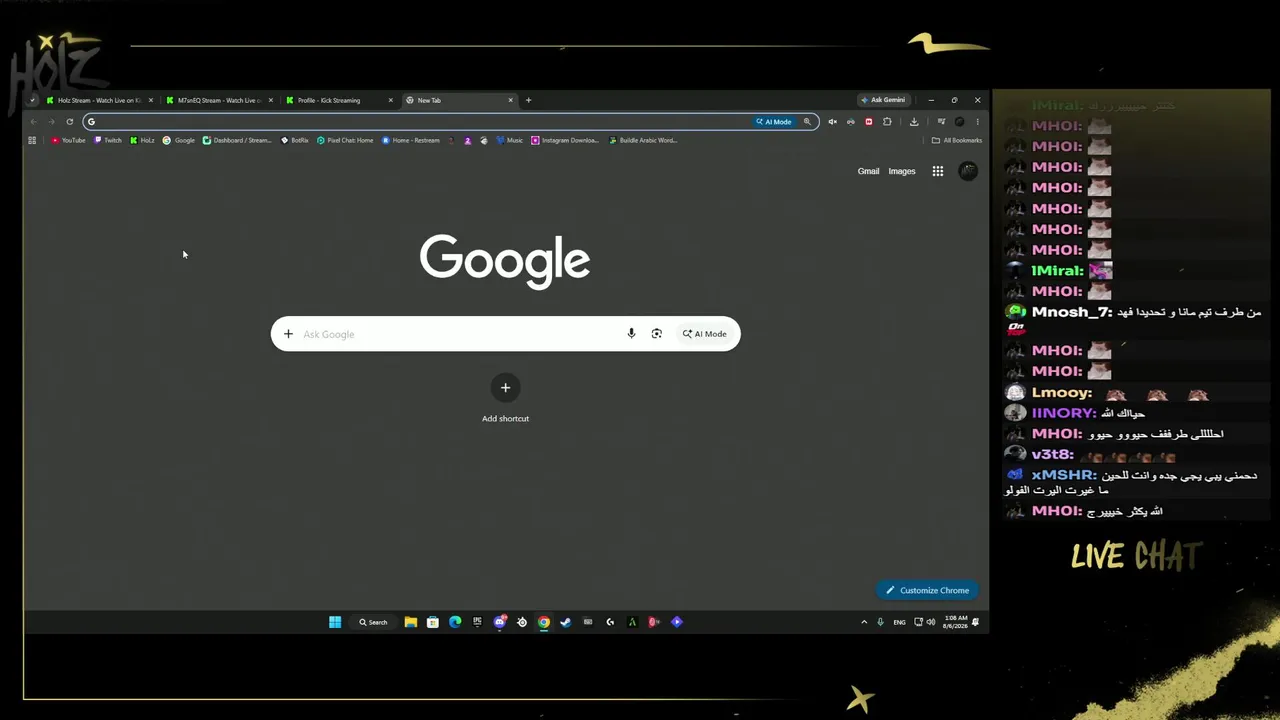1280x720 pixels.
Task: Open the Buildle Arabic Word bookmark
Action: pyautogui.click(x=643, y=140)
